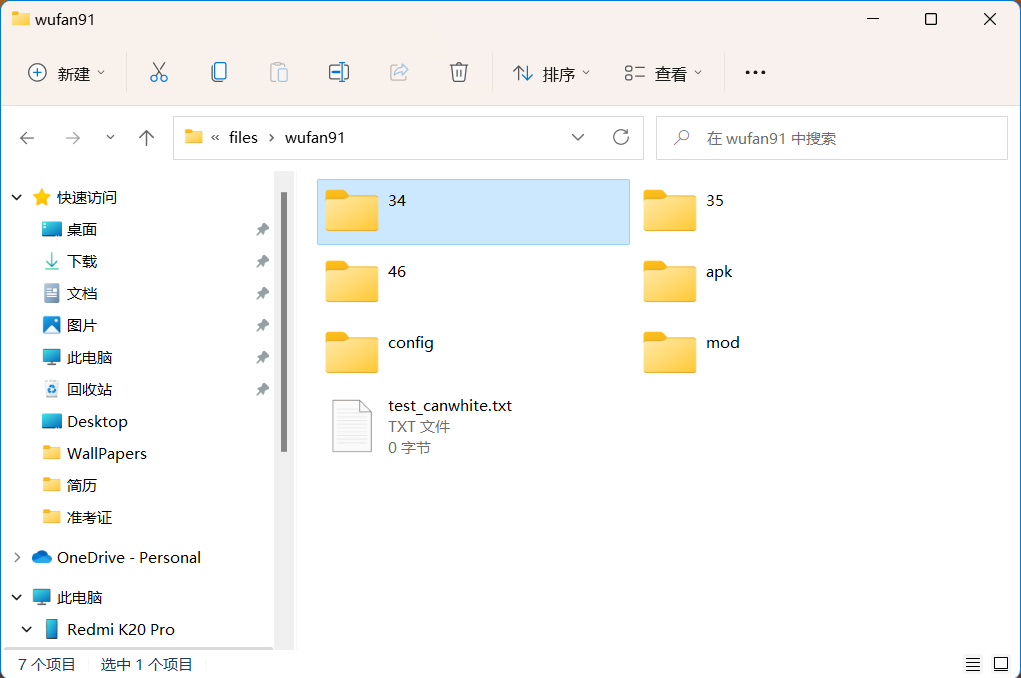1021x678 pixels.
Task: Click the Rename icon in toolbar
Action: (x=338, y=72)
